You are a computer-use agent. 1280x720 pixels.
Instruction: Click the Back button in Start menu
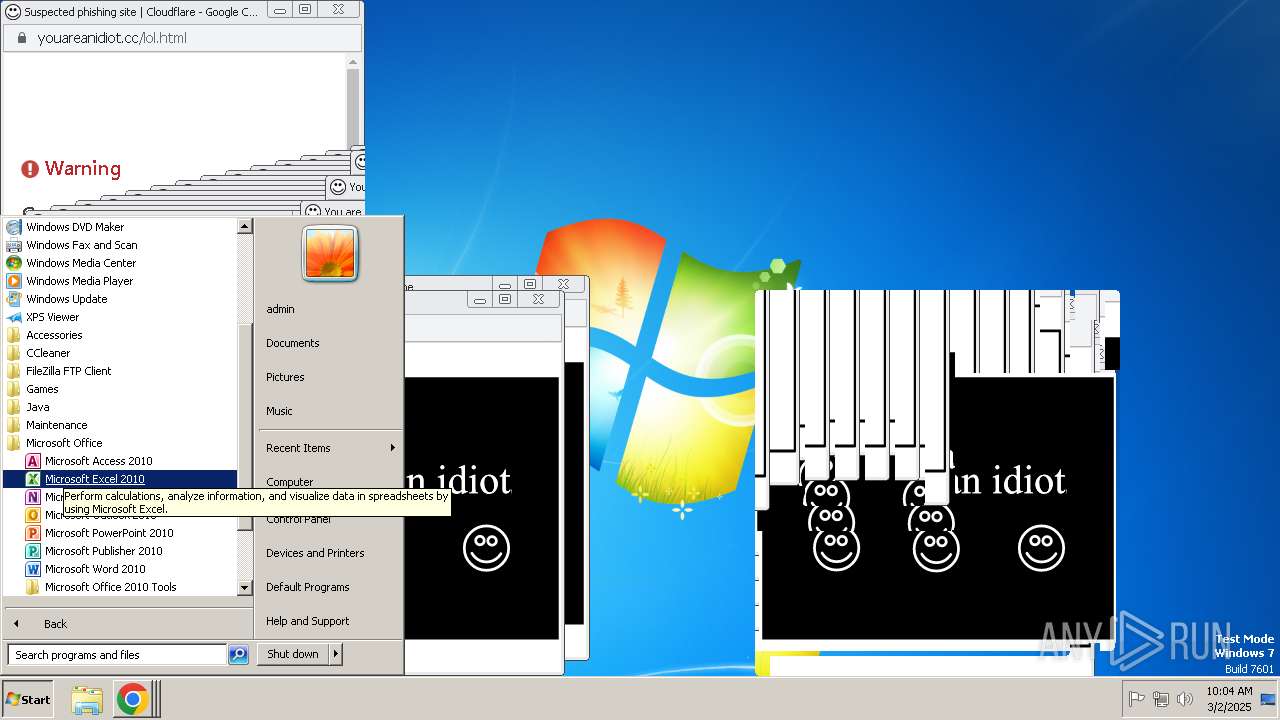(x=55, y=624)
